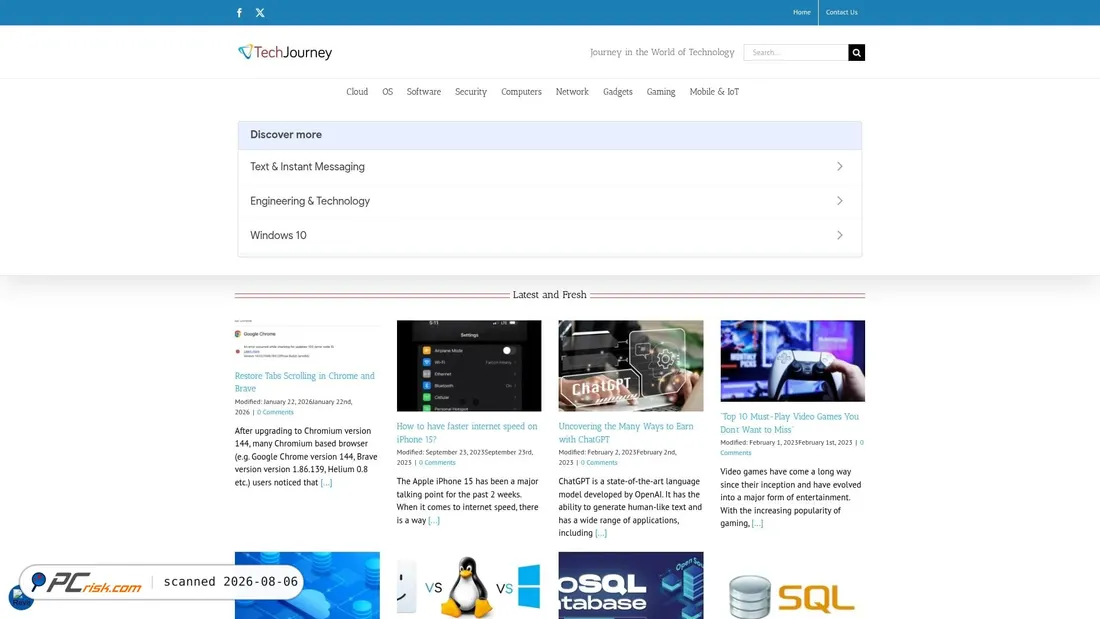Click the Latest and Fresh heading
Screen dimensions: 1100x619
pos(549,295)
